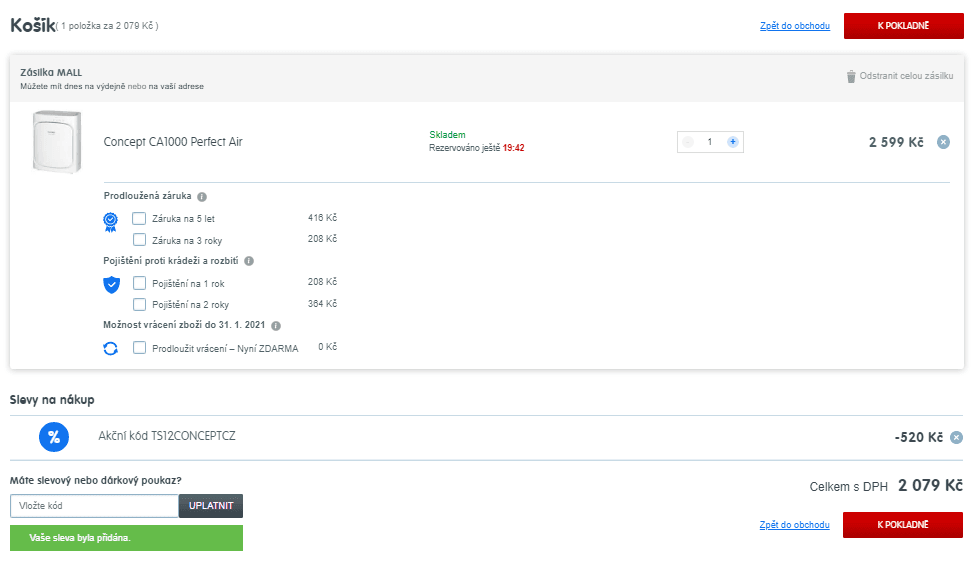Image resolution: width=977 pixels, height=565 pixels.
Task: Check the Záruka na 3 roky option
Action: (140, 240)
